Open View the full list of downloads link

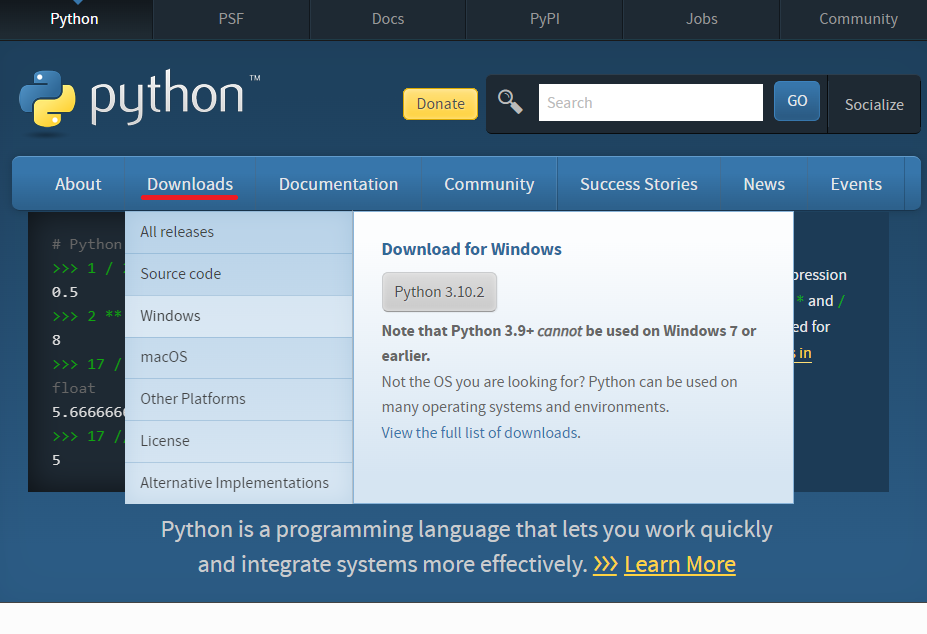point(481,433)
